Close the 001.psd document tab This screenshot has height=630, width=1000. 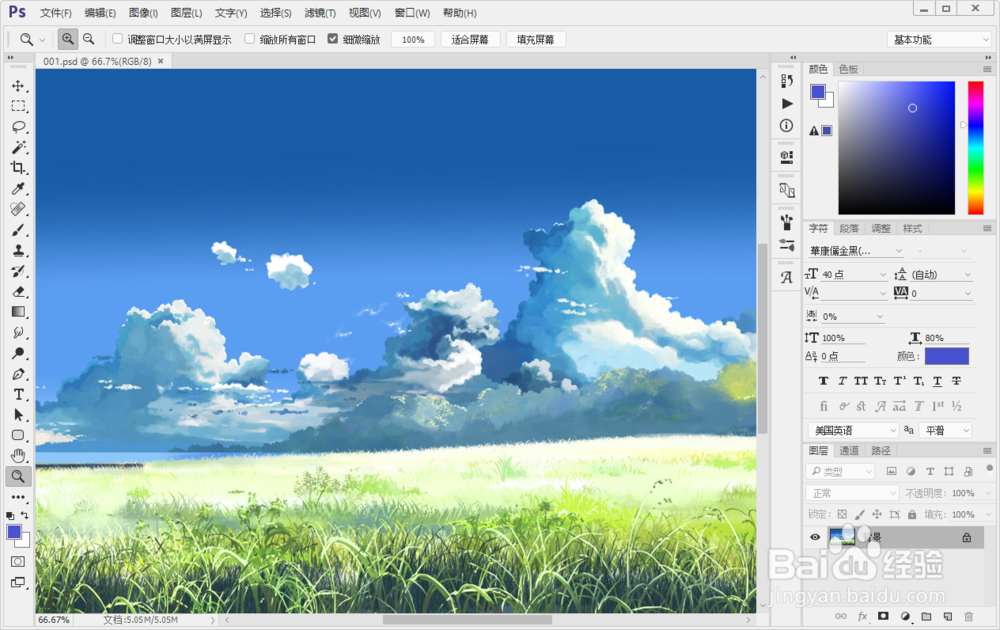[161, 61]
